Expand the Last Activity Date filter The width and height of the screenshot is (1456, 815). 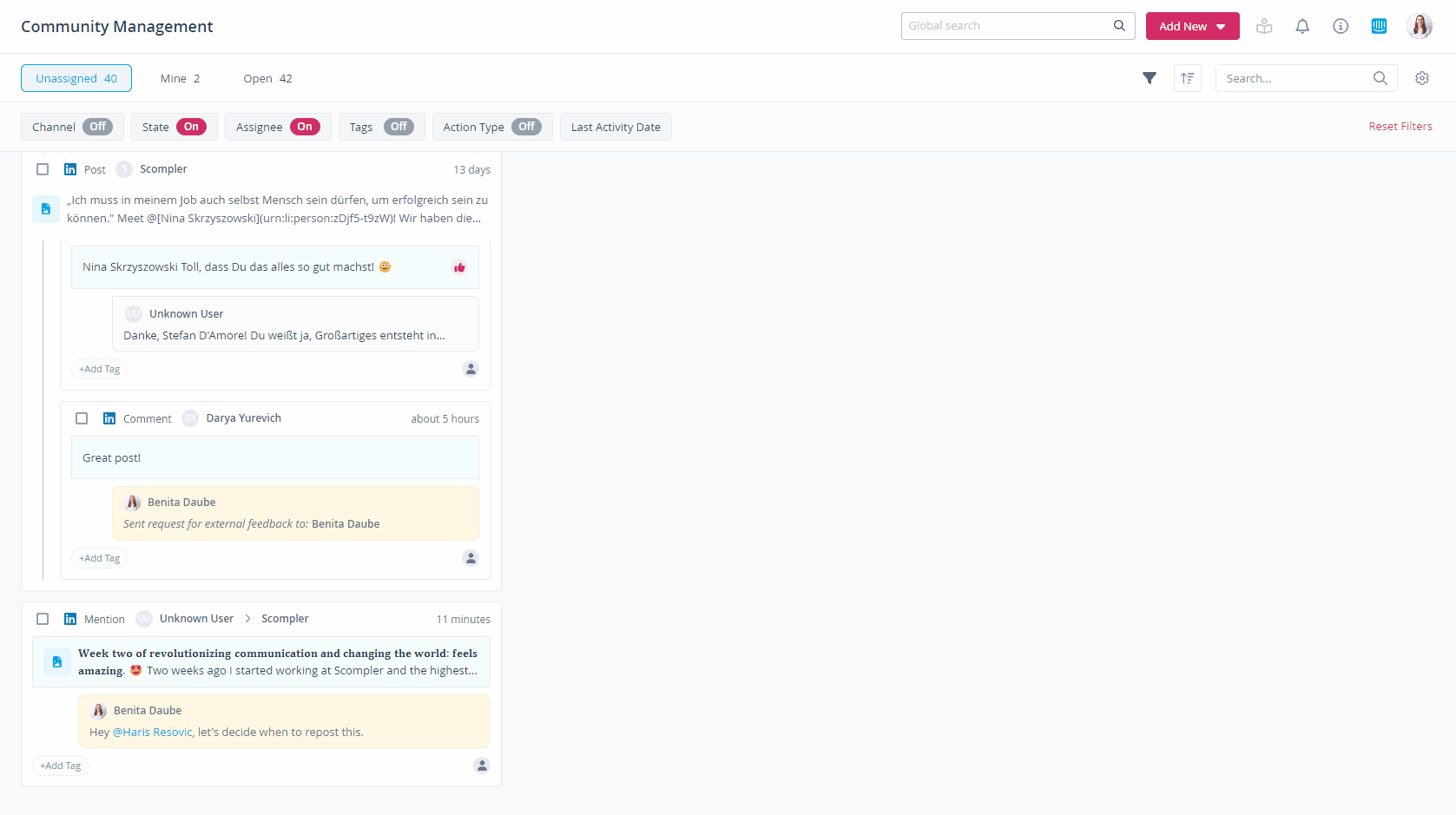tap(616, 127)
